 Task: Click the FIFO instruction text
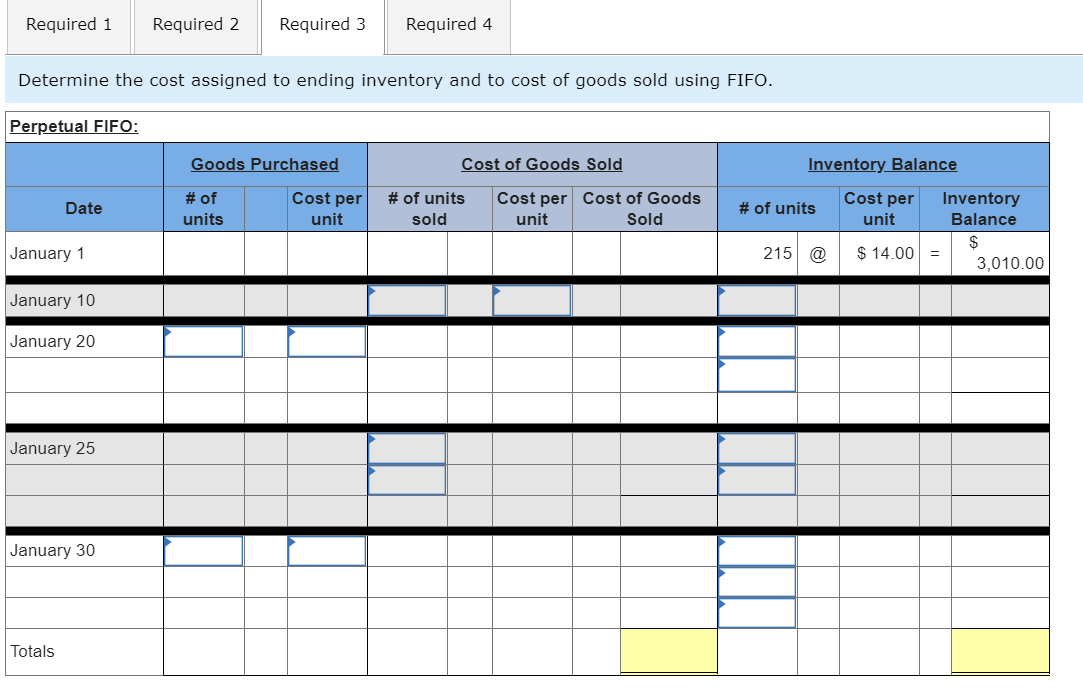point(396,80)
